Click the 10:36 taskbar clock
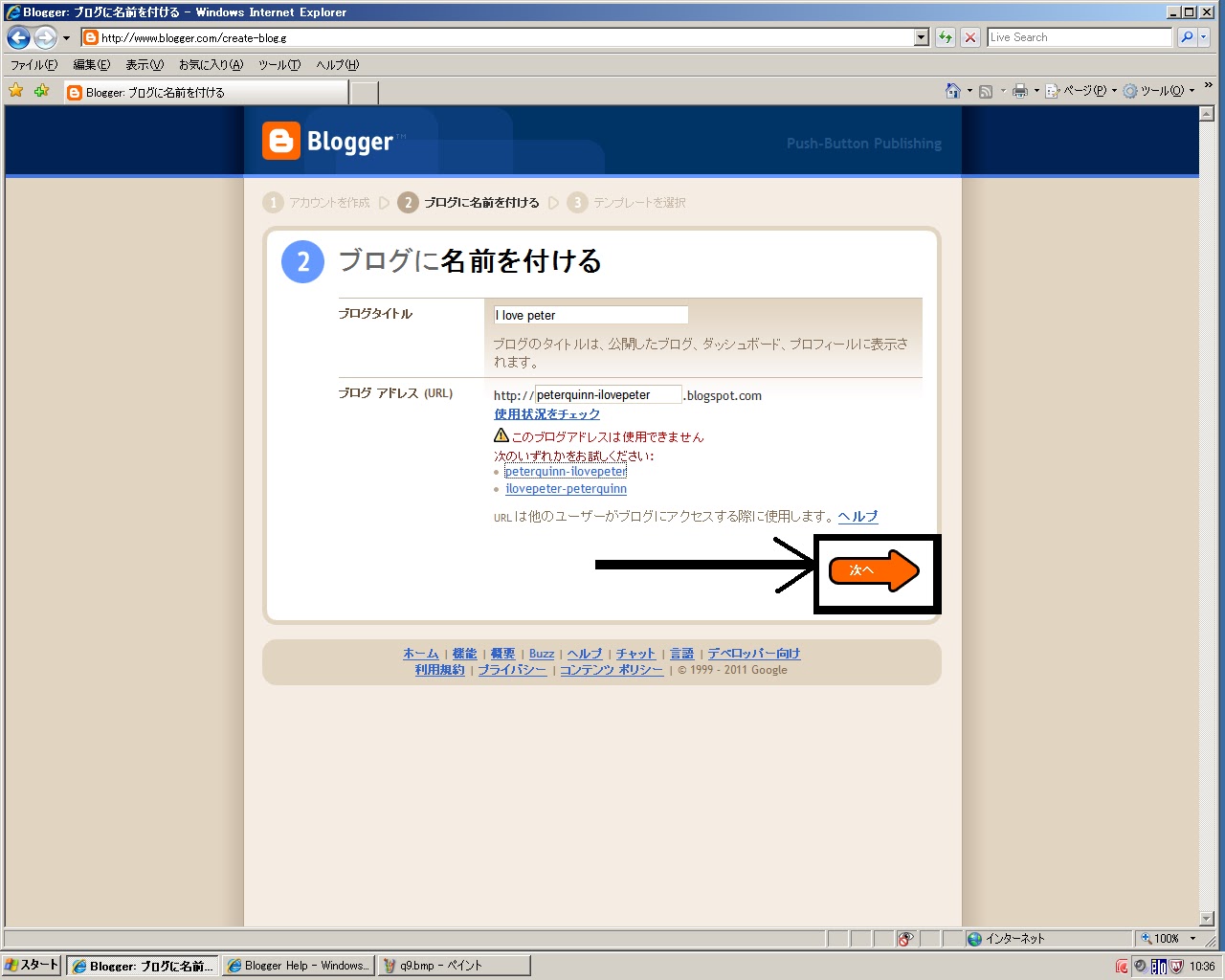The height and width of the screenshot is (980, 1225). pyautogui.click(x=1203, y=967)
